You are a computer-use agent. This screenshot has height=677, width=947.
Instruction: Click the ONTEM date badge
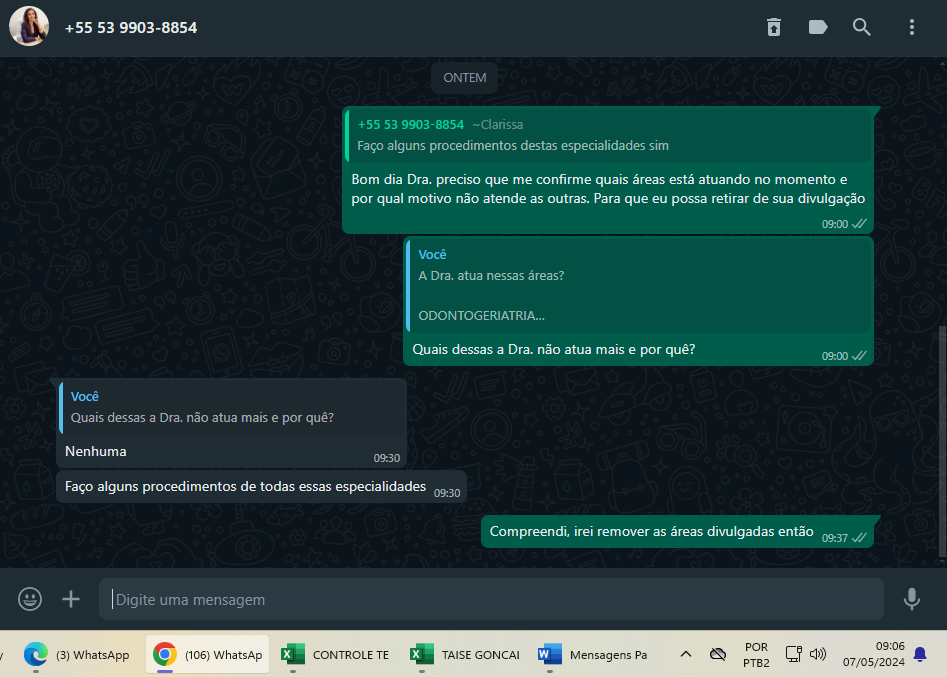tap(464, 78)
